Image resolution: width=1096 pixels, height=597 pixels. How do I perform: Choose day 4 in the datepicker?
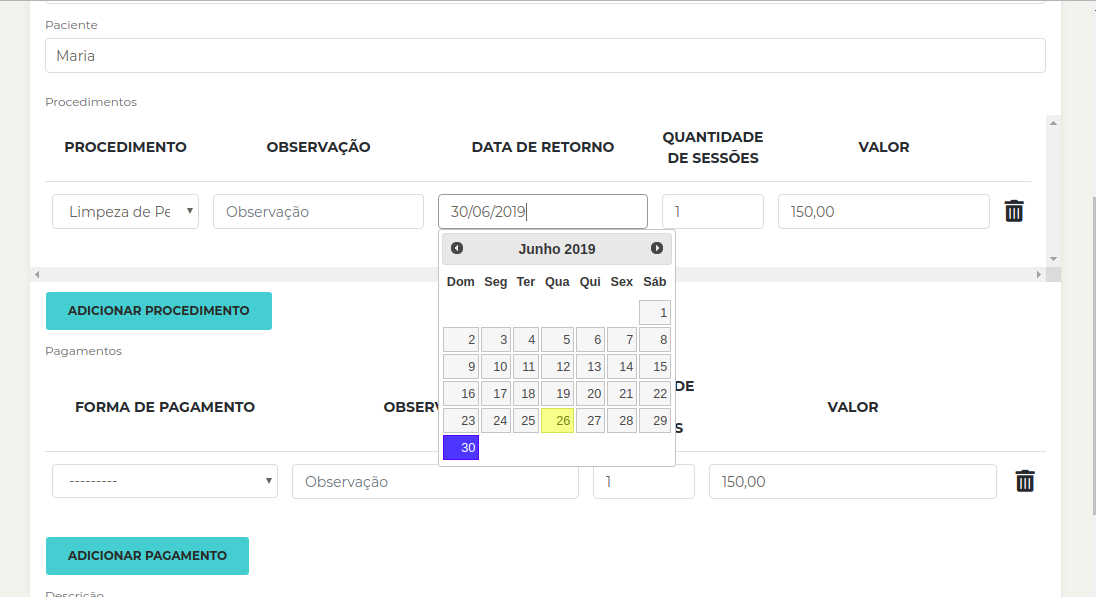point(526,340)
